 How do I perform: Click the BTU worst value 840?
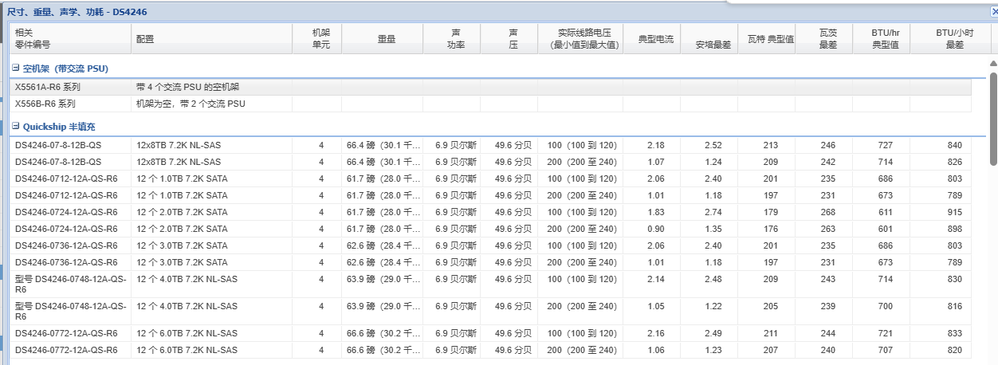(955, 145)
